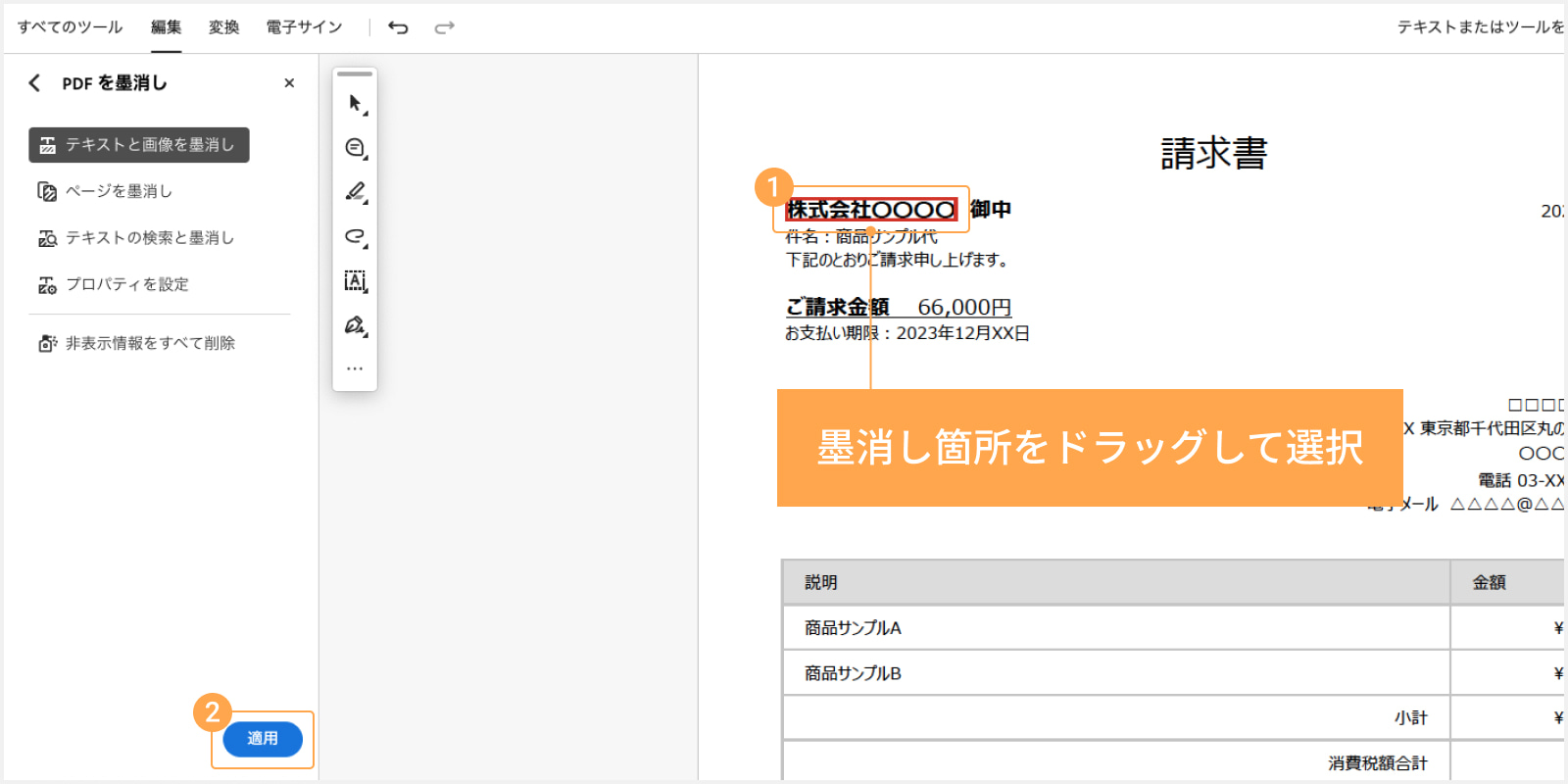Image resolution: width=1568 pixels, height=784 pixels.
Task: Click the 御中 text
Action: click(991, 210)
